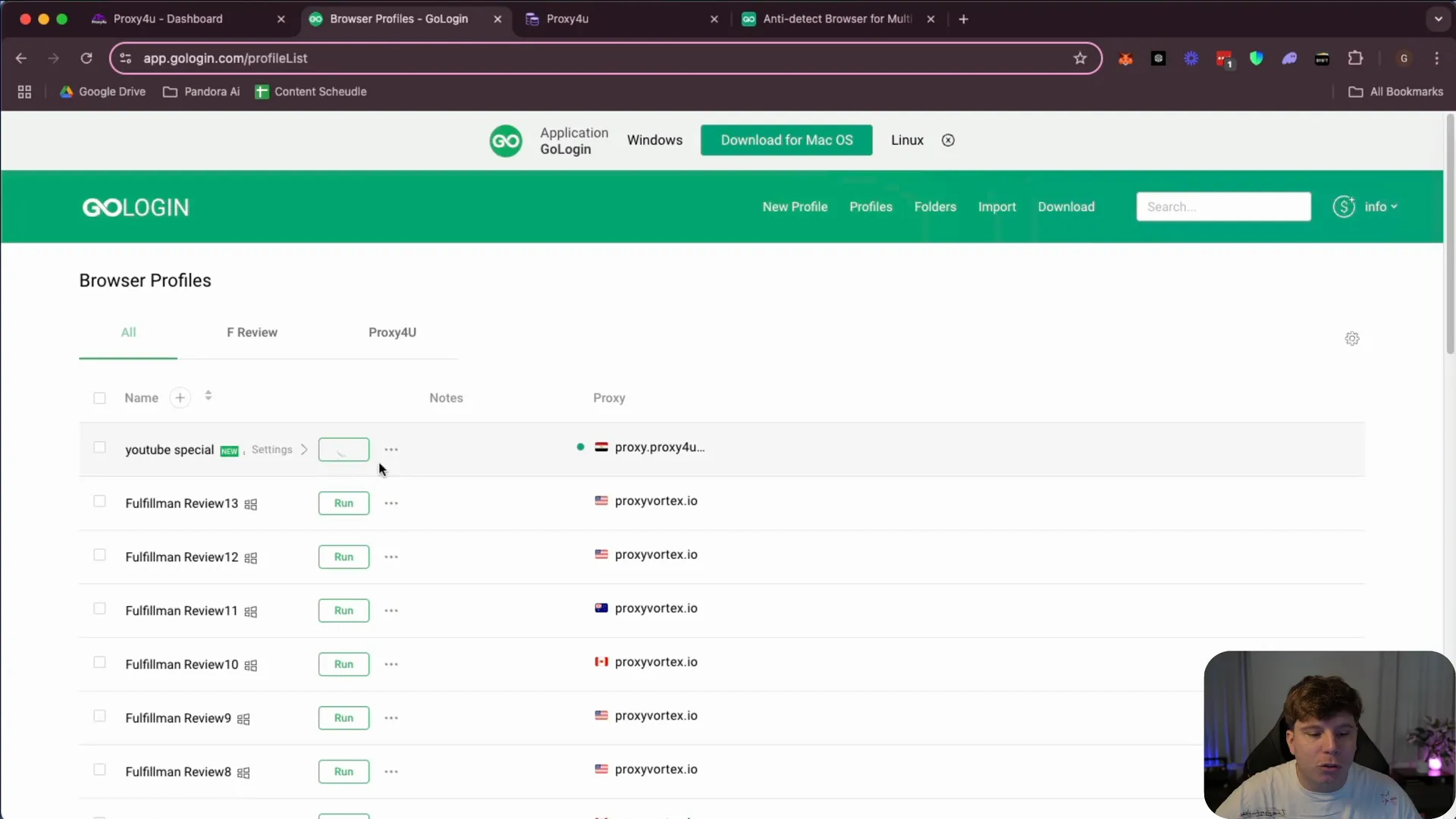Click the GoLogin logo in header
This screenshot has width=1456, height=819.
tap(136, 207)
